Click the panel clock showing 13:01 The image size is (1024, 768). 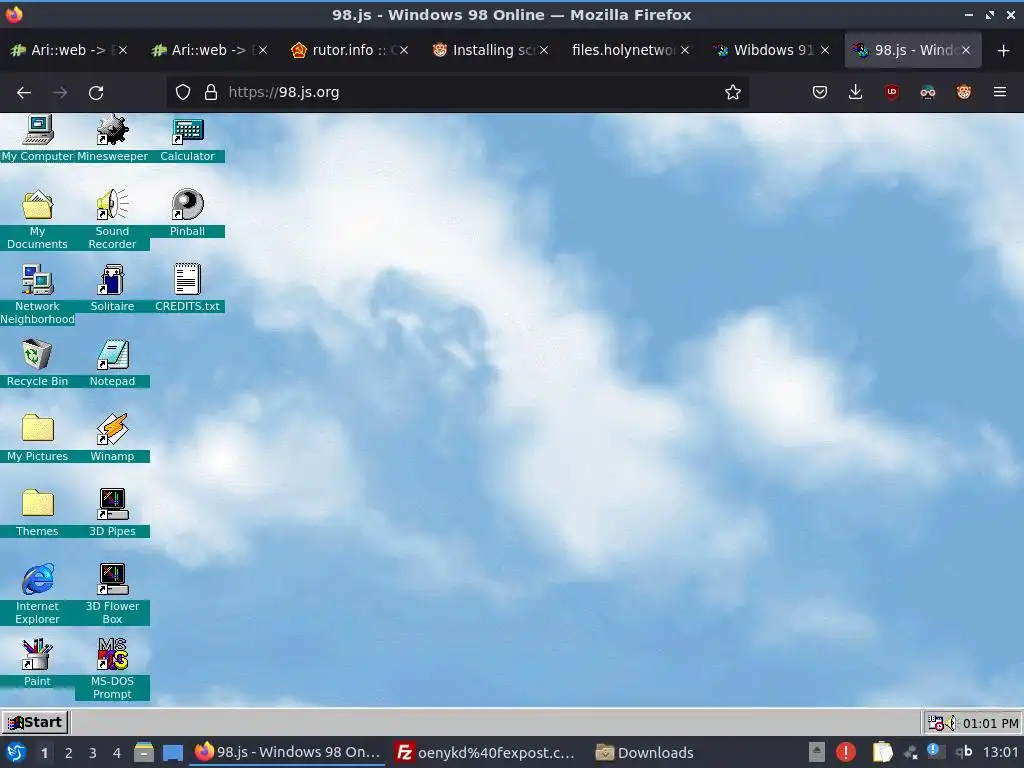coord(1000,752)
